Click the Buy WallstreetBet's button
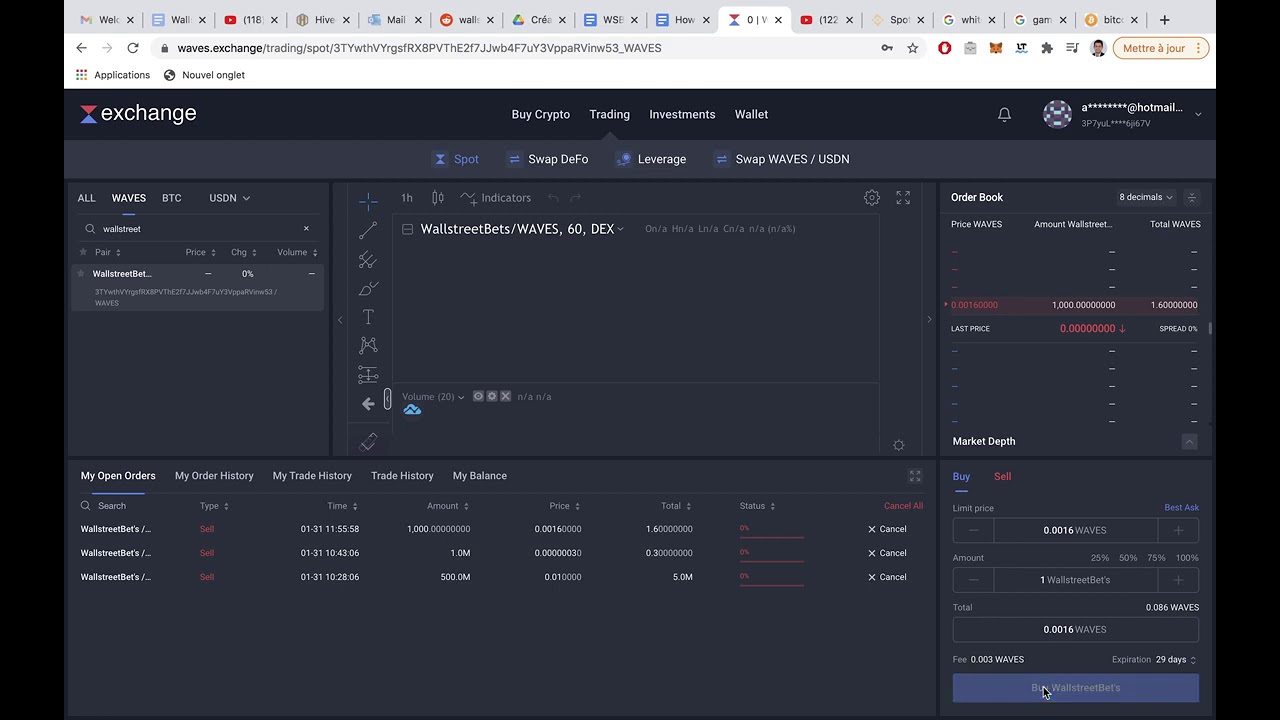The width and height of the screenshot is (1280, 720). point(1075,688)
